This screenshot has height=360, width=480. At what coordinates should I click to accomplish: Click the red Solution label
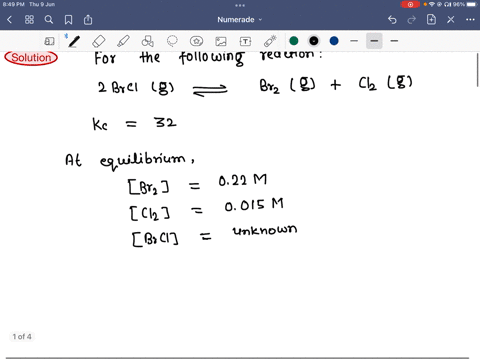[x=31, y=58]
